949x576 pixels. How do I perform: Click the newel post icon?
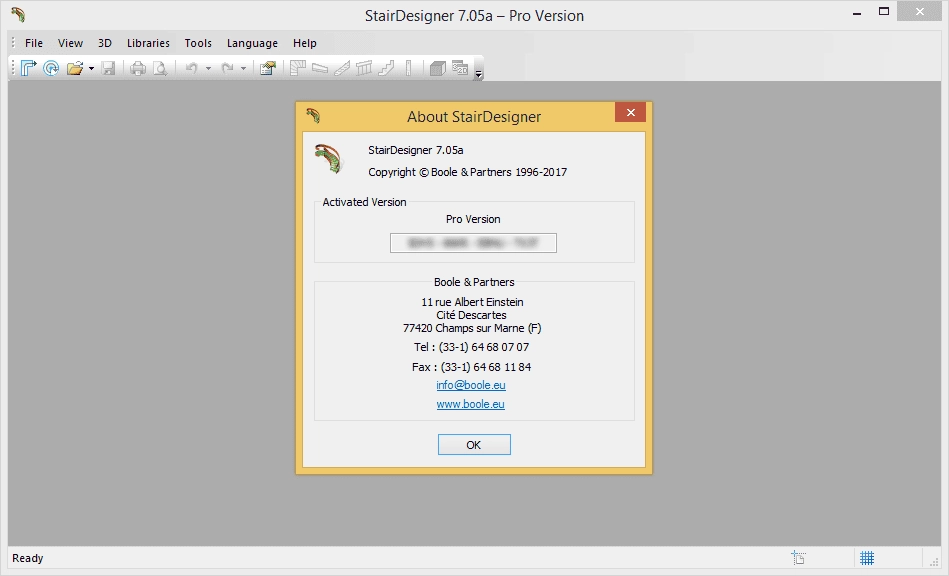pyautogui.click(x=409, y=68)
